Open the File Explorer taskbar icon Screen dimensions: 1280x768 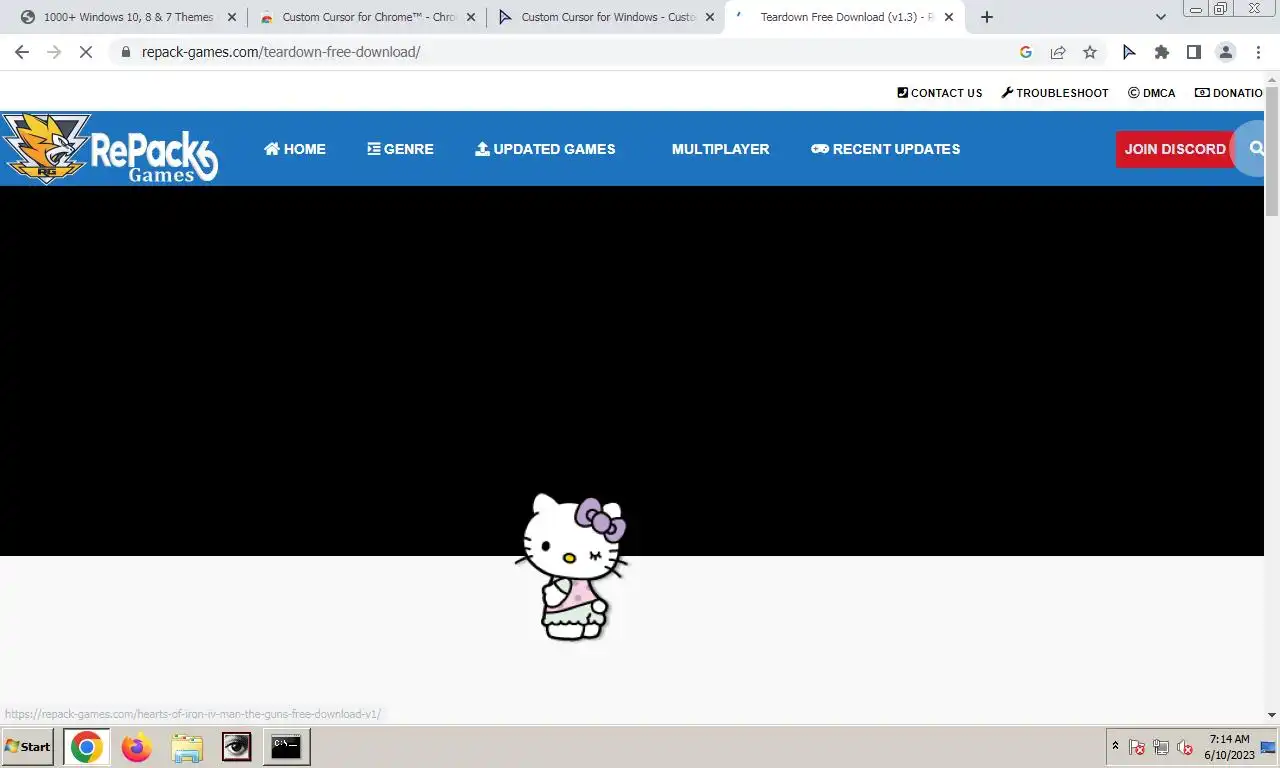tap(186, 746)
